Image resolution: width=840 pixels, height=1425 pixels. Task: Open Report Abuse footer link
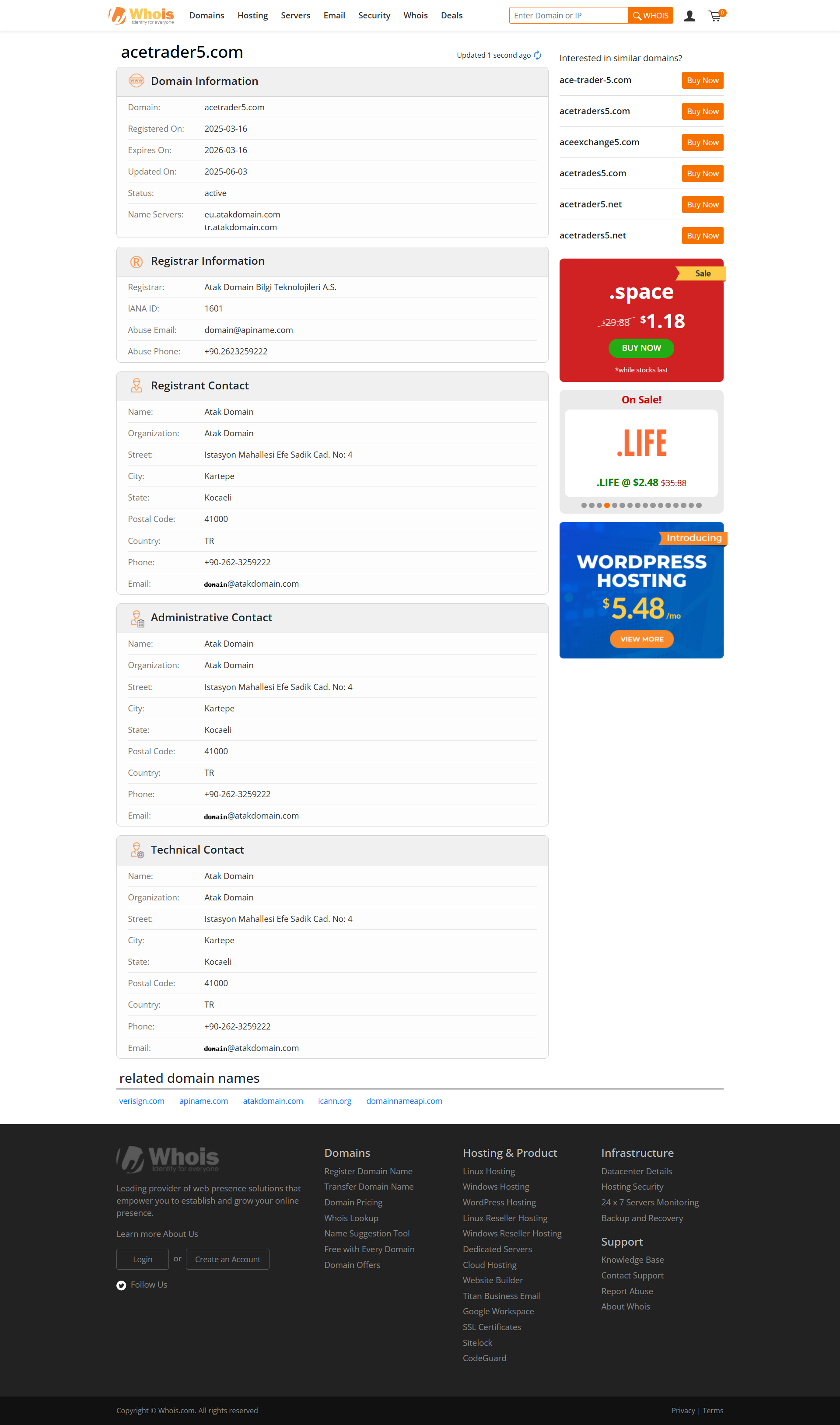click(x=627, y=1291)
